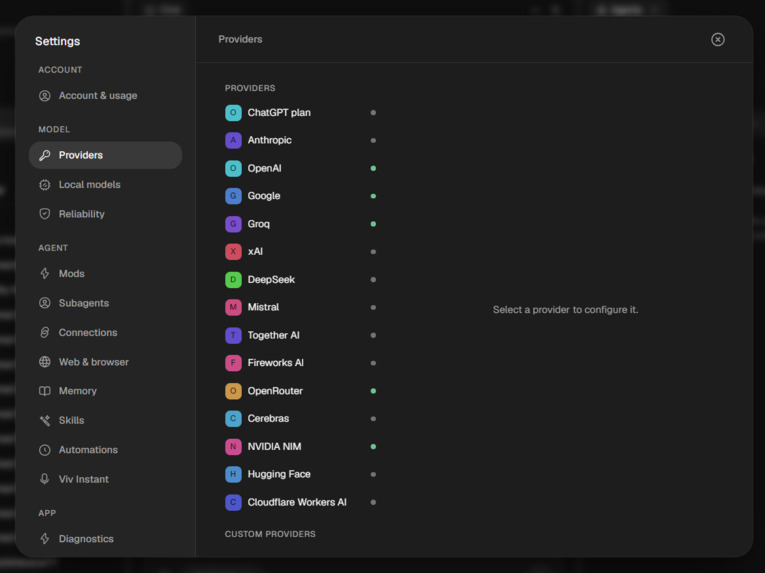Select the OpenAI provider name

pos(264,168)
